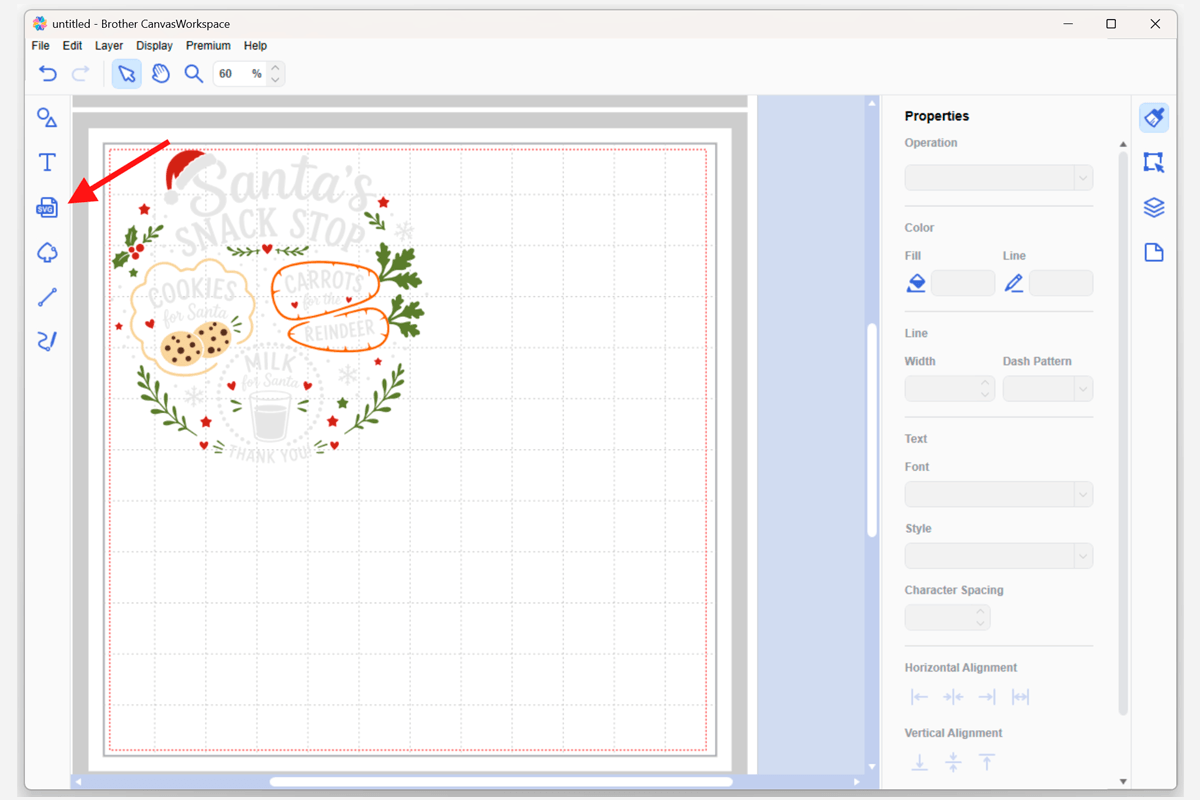Maximize the CanvasWorkspace window
The width and height of the screenshot is (1200, 800).
coord(1111,24)
